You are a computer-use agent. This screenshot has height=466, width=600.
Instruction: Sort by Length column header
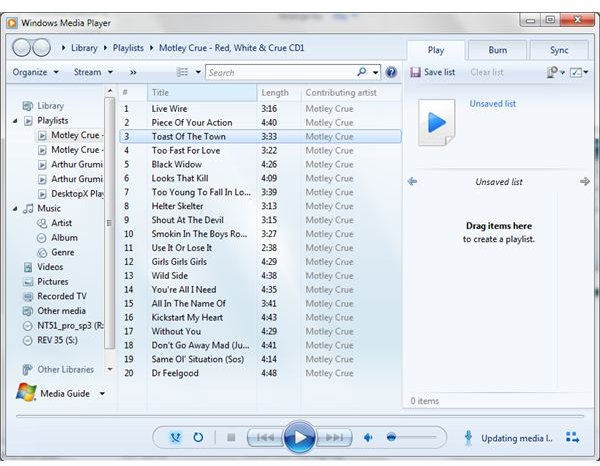click(x=279, y=93)
